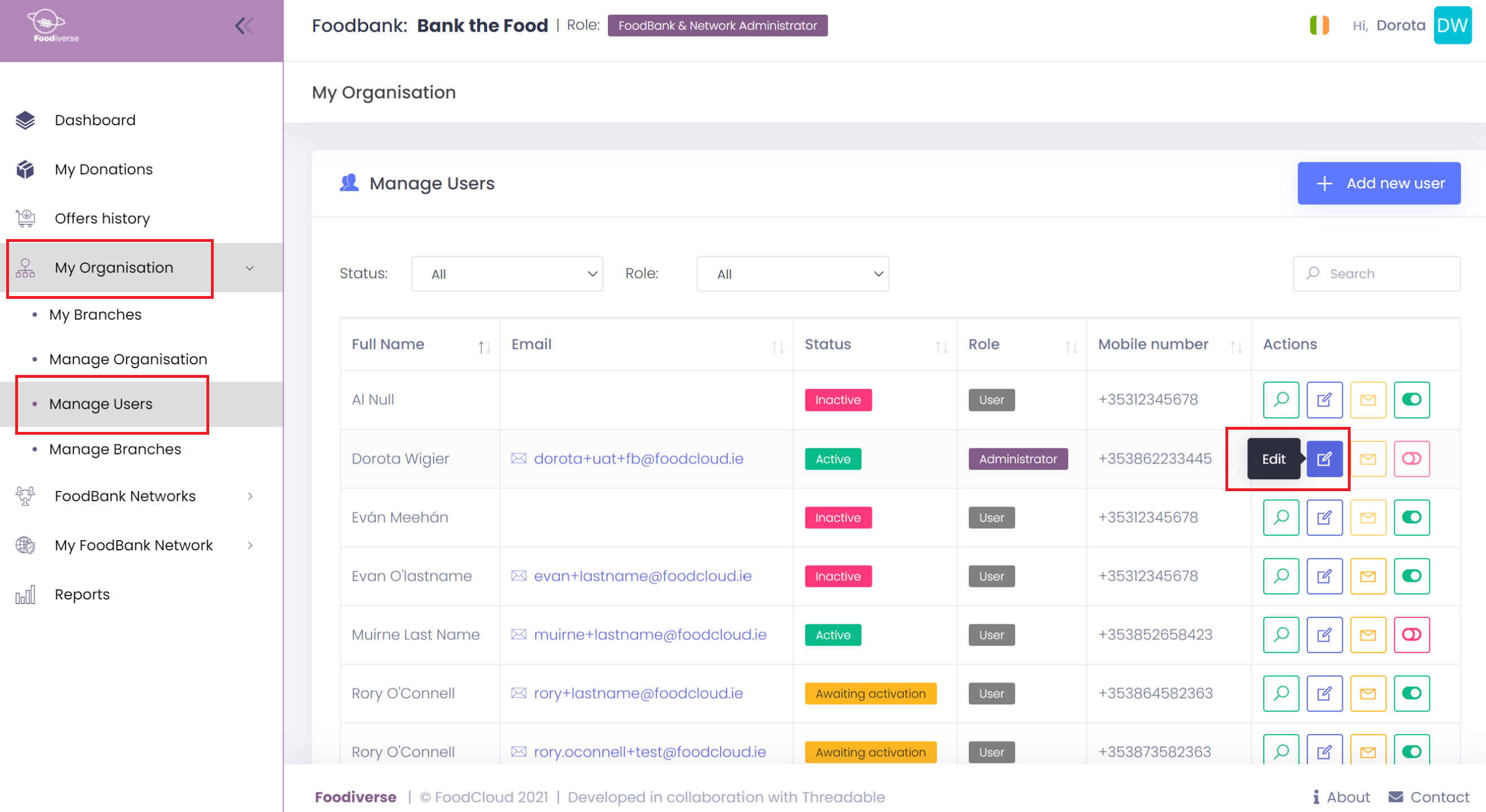Expand the FoodBank Networks menu

click(x=125, y=496)
